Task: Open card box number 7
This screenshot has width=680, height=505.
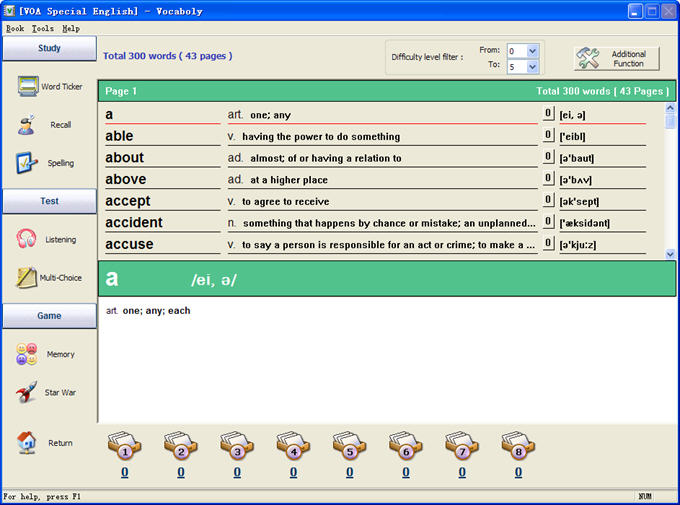Action: coord(462,445)
